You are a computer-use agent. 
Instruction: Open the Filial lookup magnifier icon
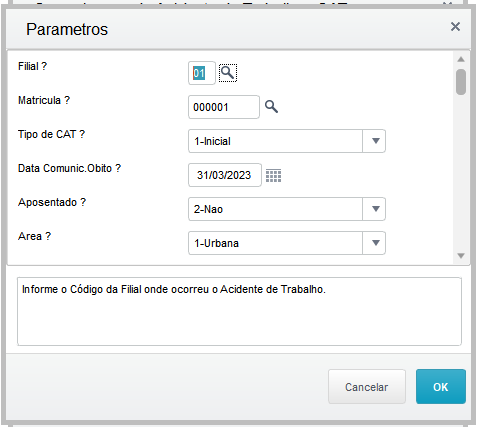point(228,73)
